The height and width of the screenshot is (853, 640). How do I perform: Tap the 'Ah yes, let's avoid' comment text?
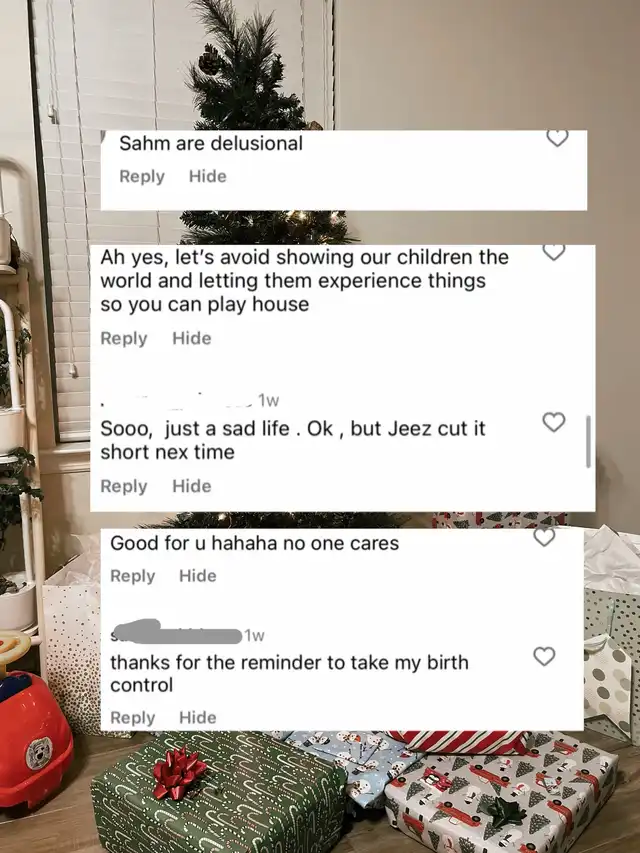(x=304, y=280)
